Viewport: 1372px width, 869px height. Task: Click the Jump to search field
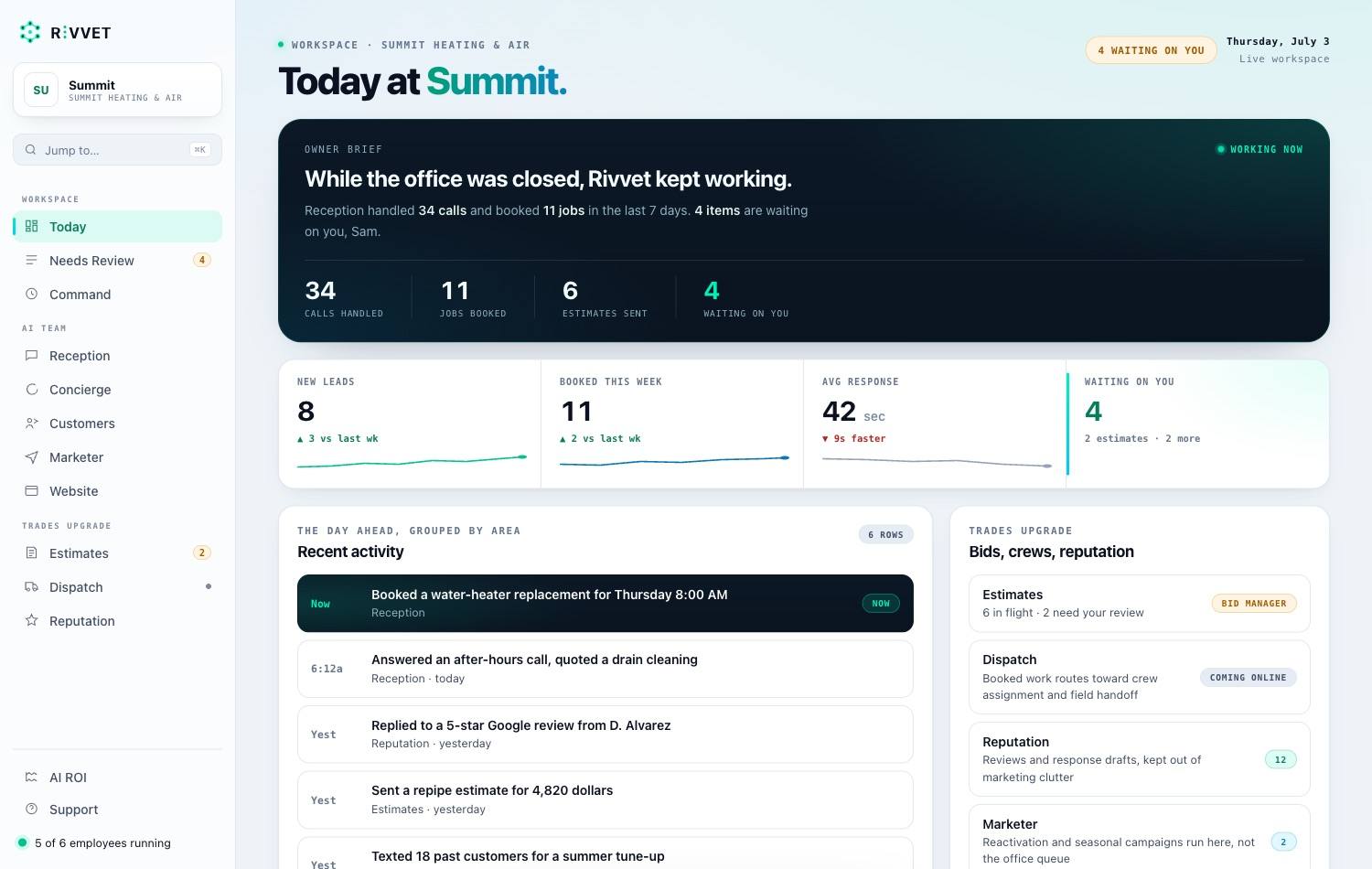coord(117,150)
